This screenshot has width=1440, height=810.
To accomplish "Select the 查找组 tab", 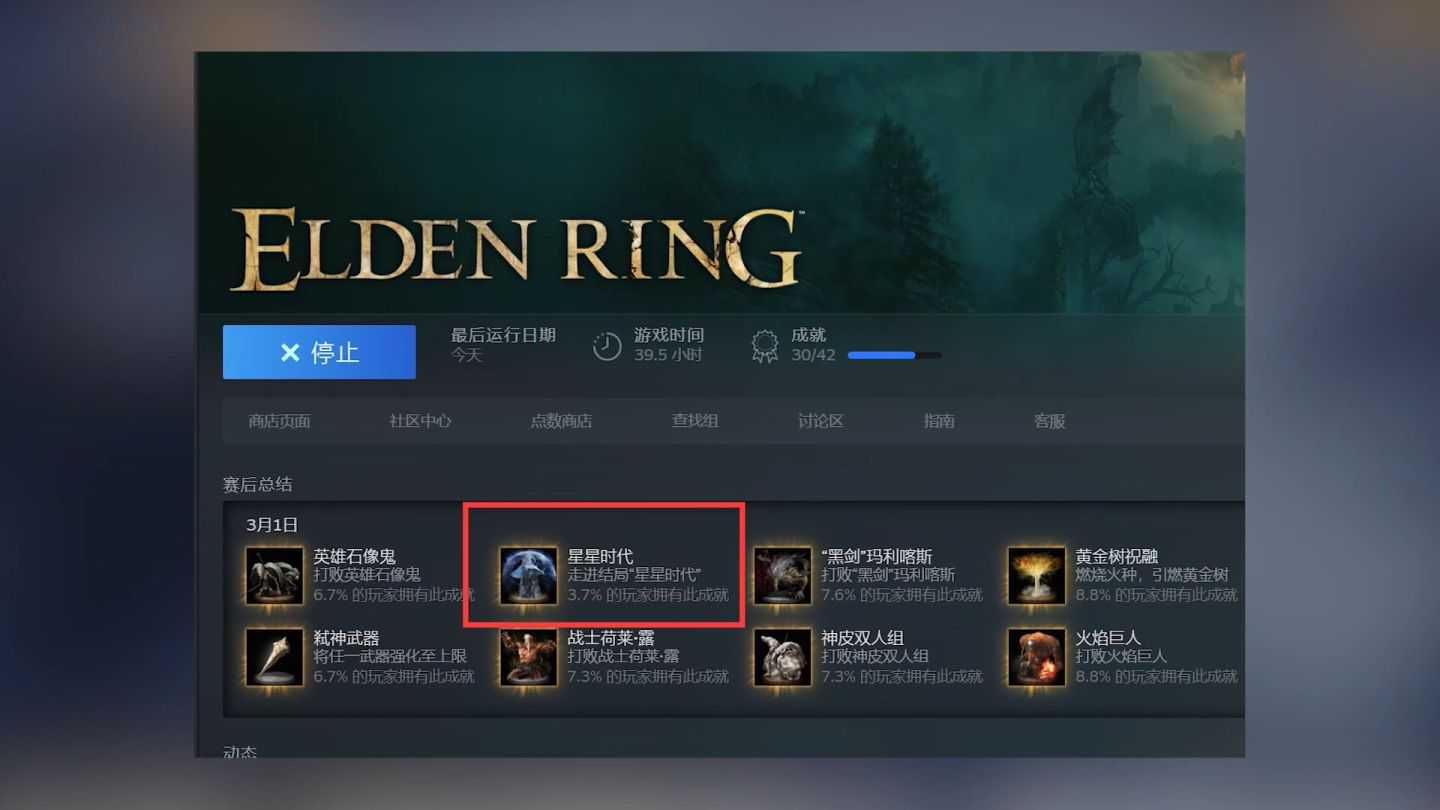I will [x=695, y=421].
